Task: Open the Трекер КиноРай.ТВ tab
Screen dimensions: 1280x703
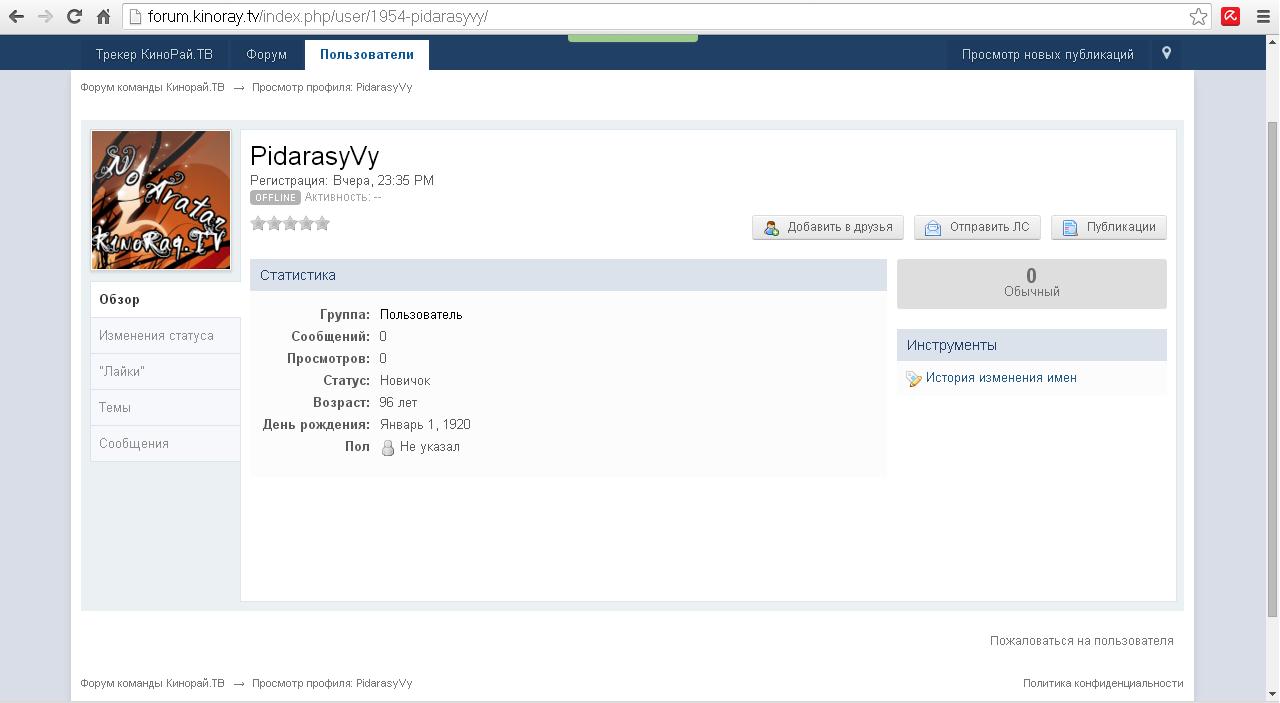Action: pyautogui.click(x=154, y=54)
